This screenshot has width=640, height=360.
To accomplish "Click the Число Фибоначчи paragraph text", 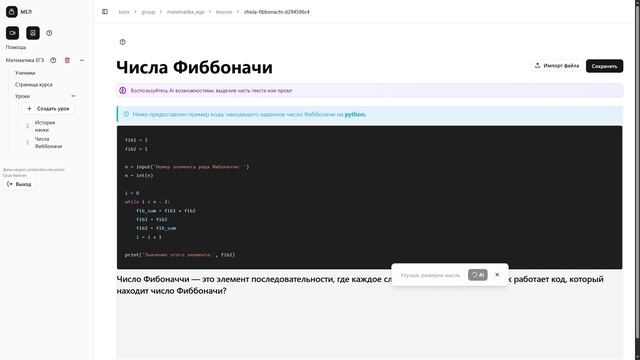I will [360, 285].
